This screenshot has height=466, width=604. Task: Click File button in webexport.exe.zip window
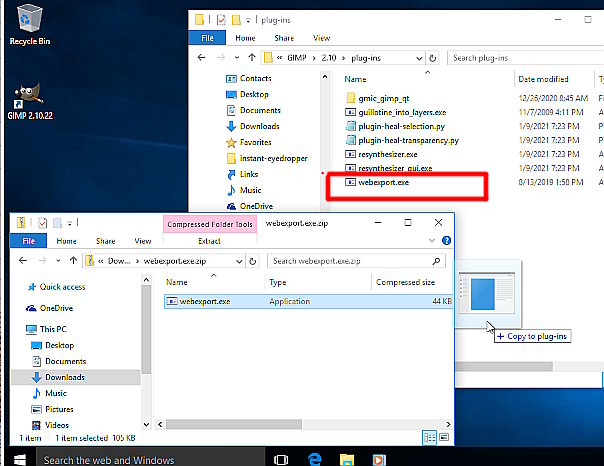27,241
